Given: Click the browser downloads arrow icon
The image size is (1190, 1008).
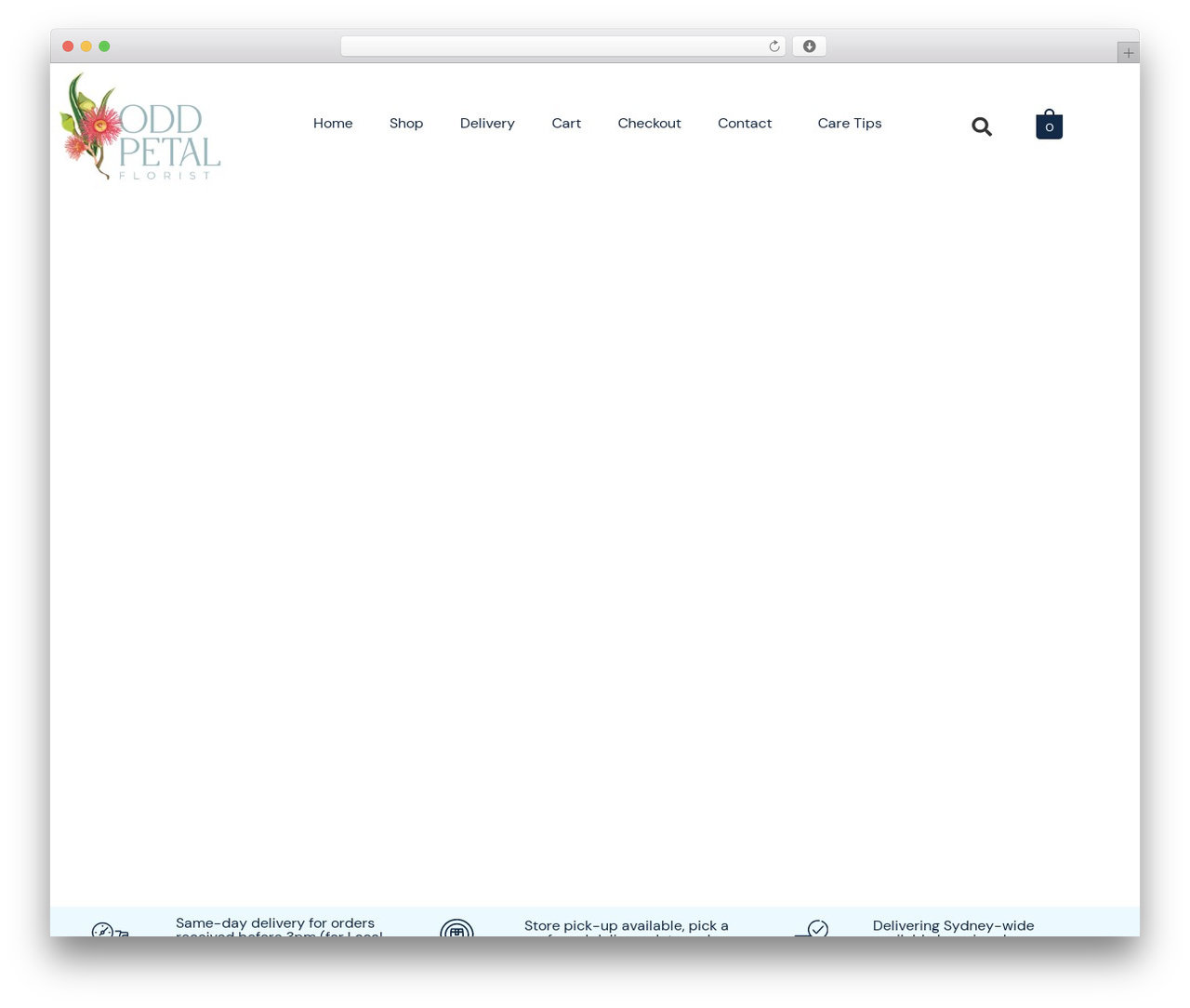Looking at the screenshot, I should pyautogui.click(x=810, y=46).
